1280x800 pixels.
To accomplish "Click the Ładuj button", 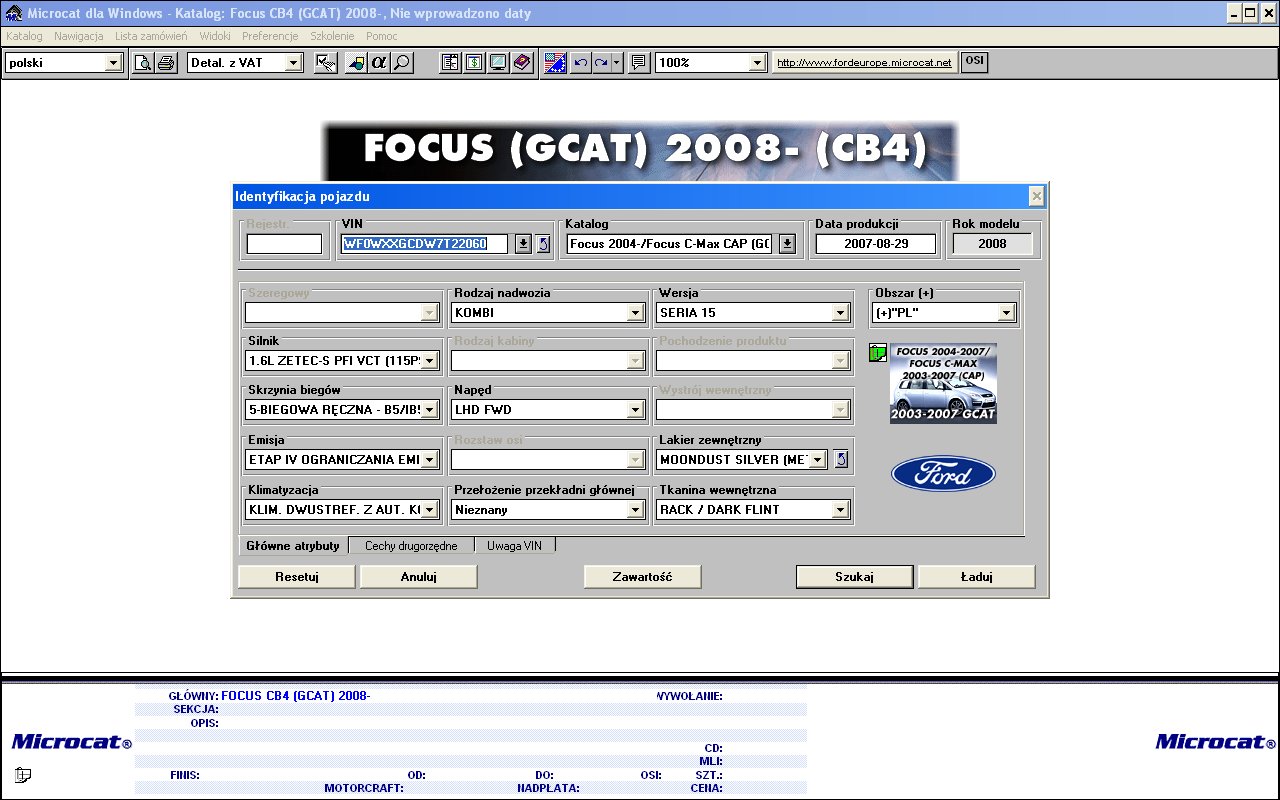I will (x=977, y=577).
